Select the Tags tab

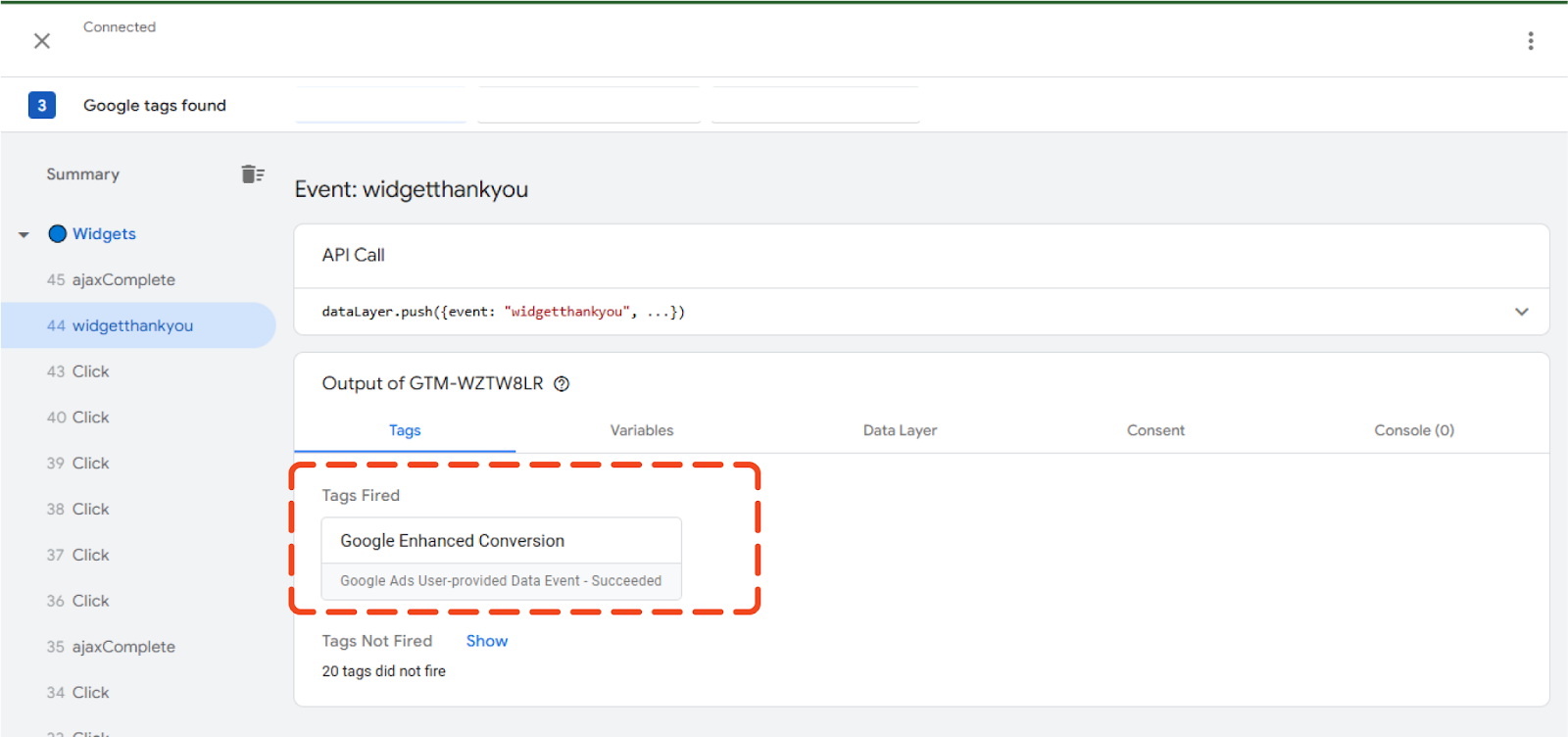[405, 430]
